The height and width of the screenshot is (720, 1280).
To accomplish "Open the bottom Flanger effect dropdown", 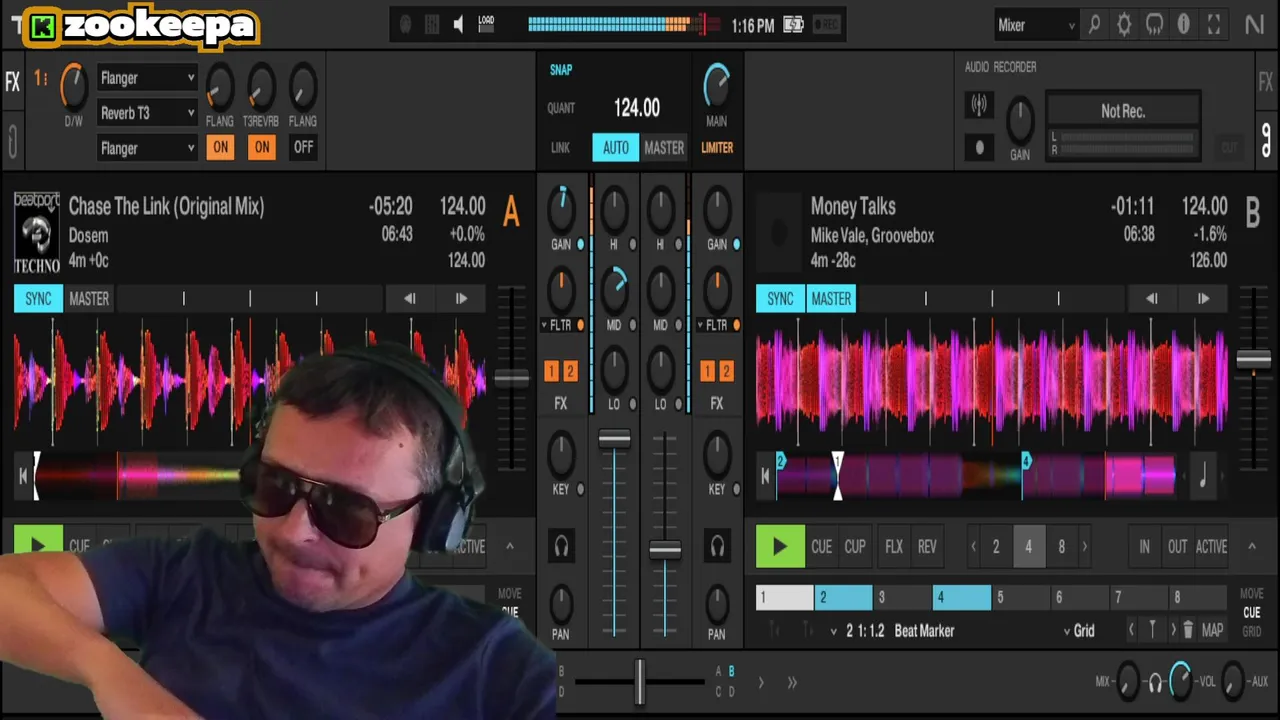I will [x=147, y=148].
